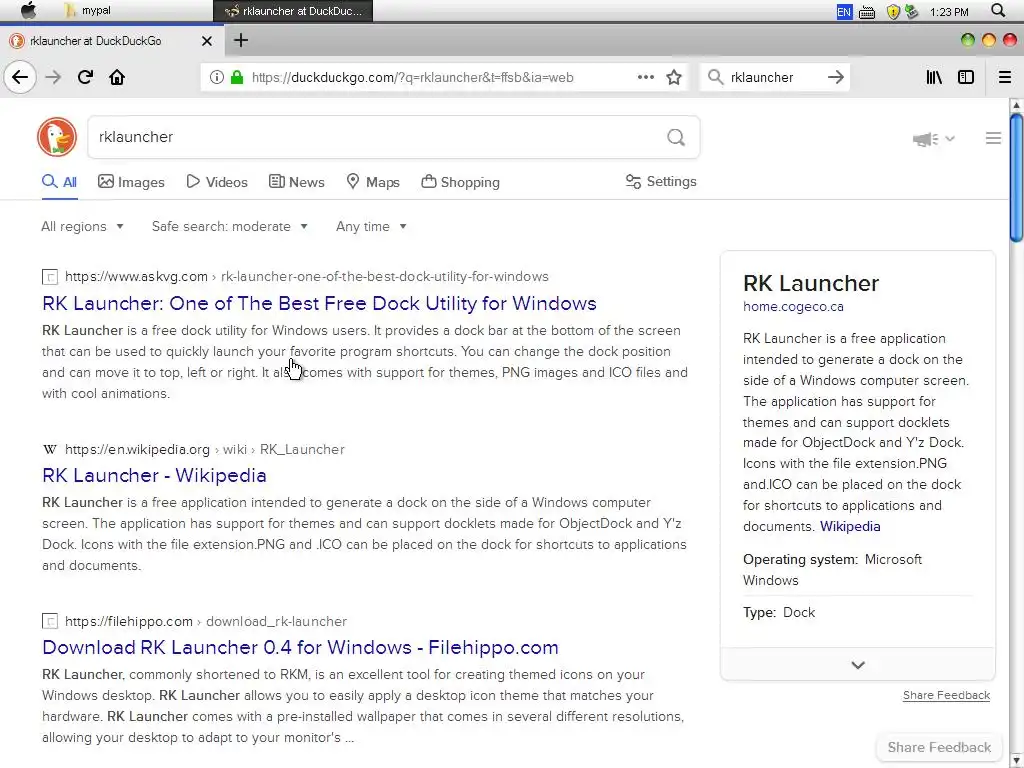Click the browser search box magnifier icon
Image resolution: width=1024 pixels, height=768 pixels.
pos(716,77)
